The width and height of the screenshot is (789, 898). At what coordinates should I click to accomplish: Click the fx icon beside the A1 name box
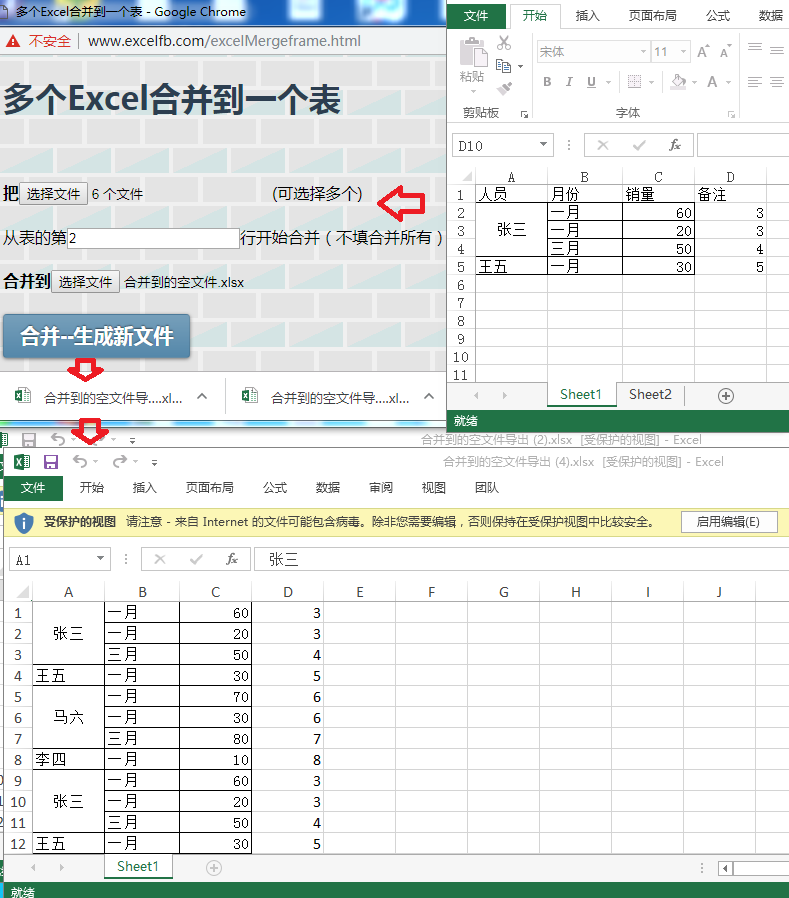231,559
